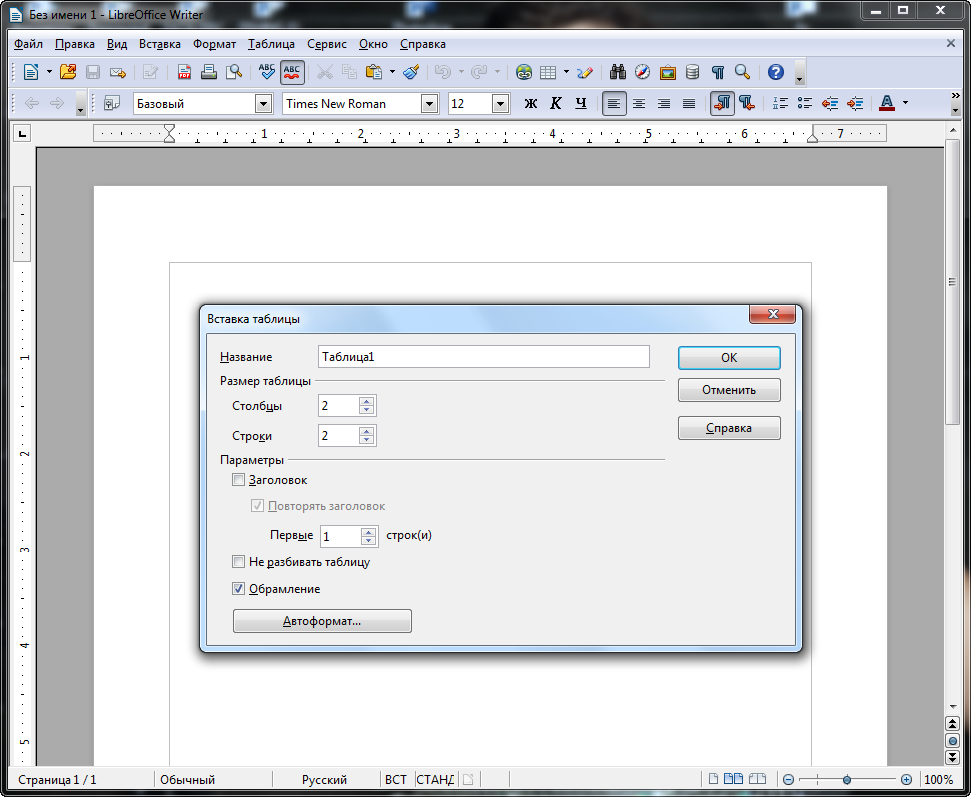Open the font size 12 dropdown
Viewport: 971px width, 797px height.
[x=500, y=104]
